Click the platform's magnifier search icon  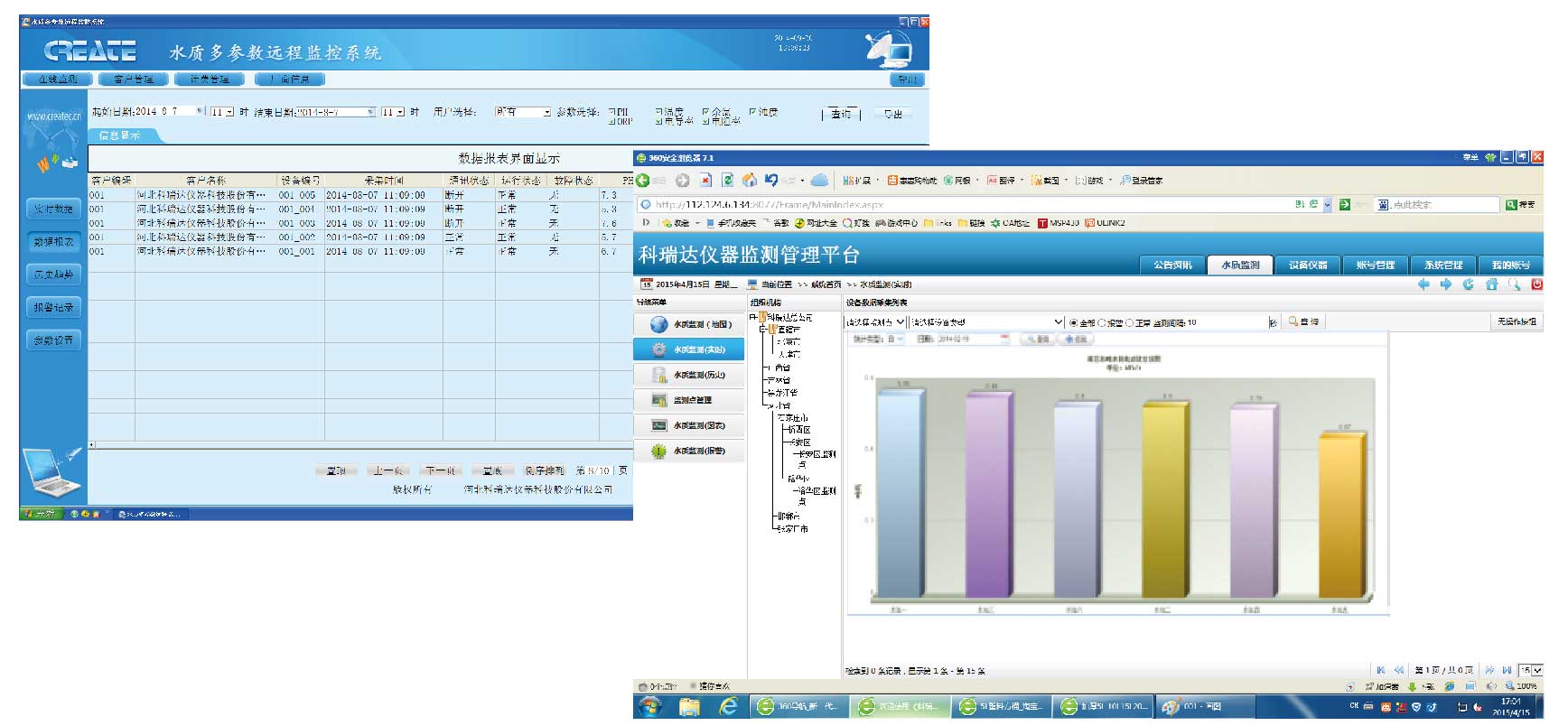tap(1514, 284)
